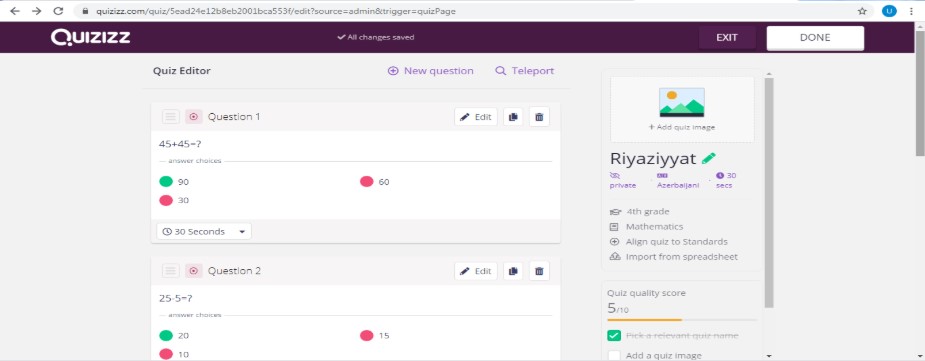Duplicate Question 1 with the copy icon

[x=513, y=117]
